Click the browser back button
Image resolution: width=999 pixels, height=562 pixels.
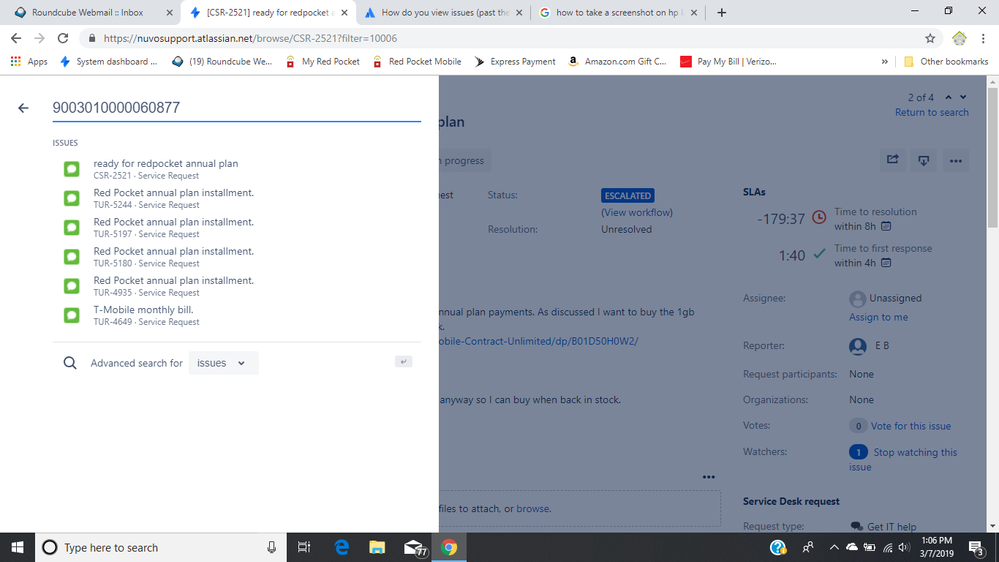(16, 38)
